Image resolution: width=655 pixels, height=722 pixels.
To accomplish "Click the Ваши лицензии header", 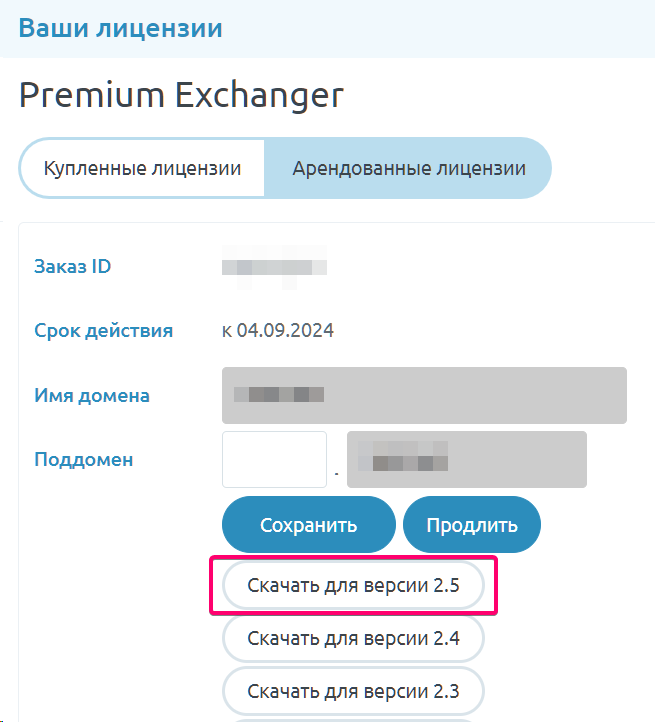I will click(120, 27).
